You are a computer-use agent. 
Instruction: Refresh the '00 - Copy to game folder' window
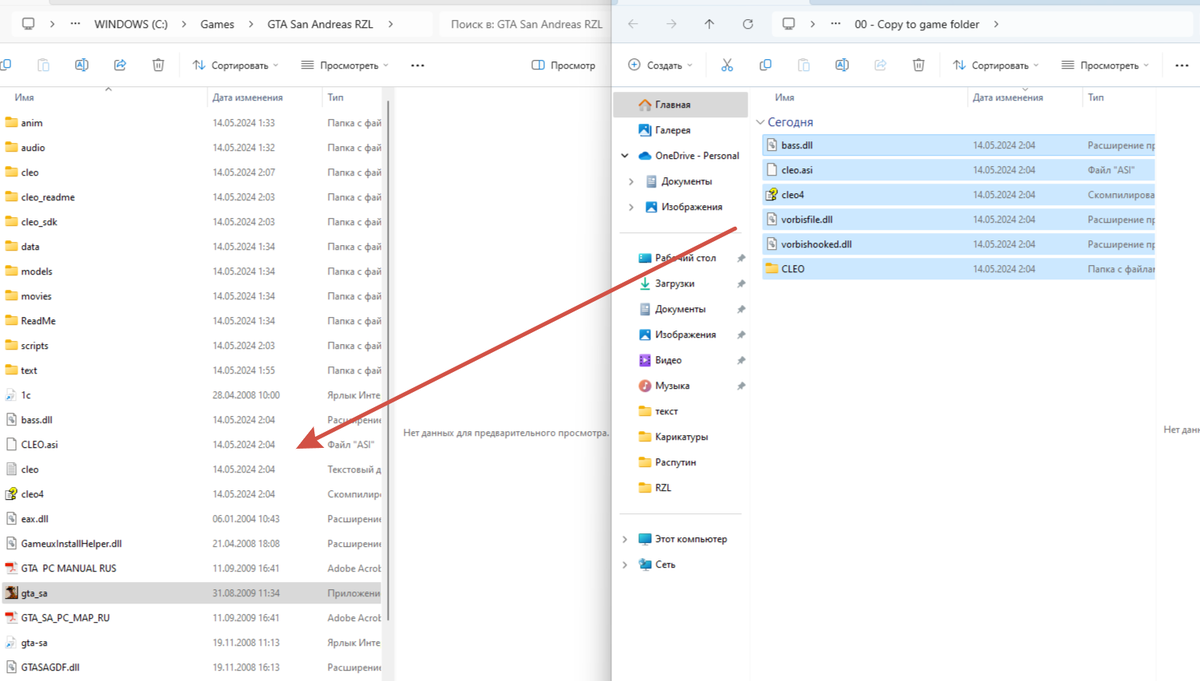pos(748,24)
